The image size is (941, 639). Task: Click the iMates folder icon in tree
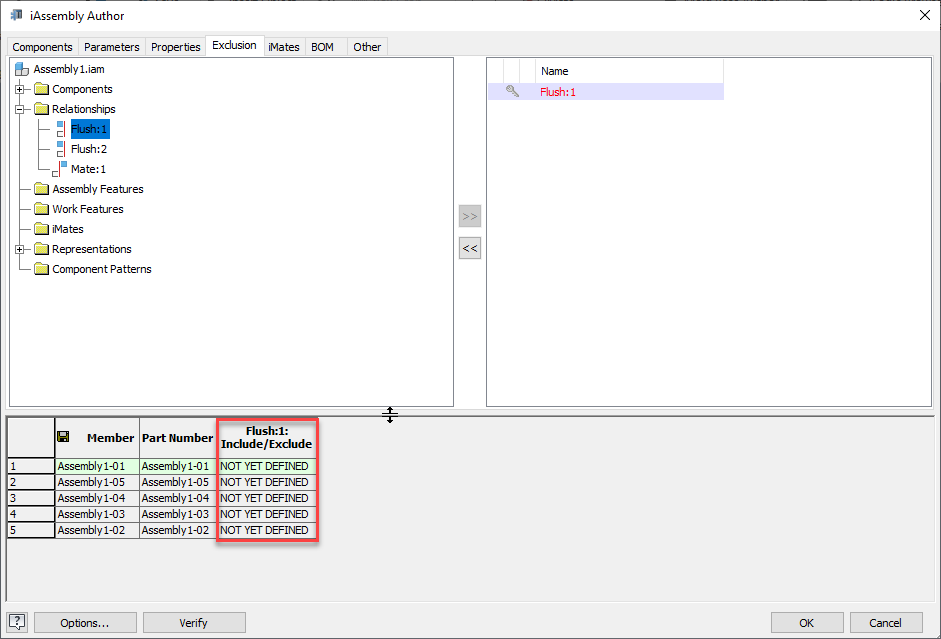coord(41,229)
